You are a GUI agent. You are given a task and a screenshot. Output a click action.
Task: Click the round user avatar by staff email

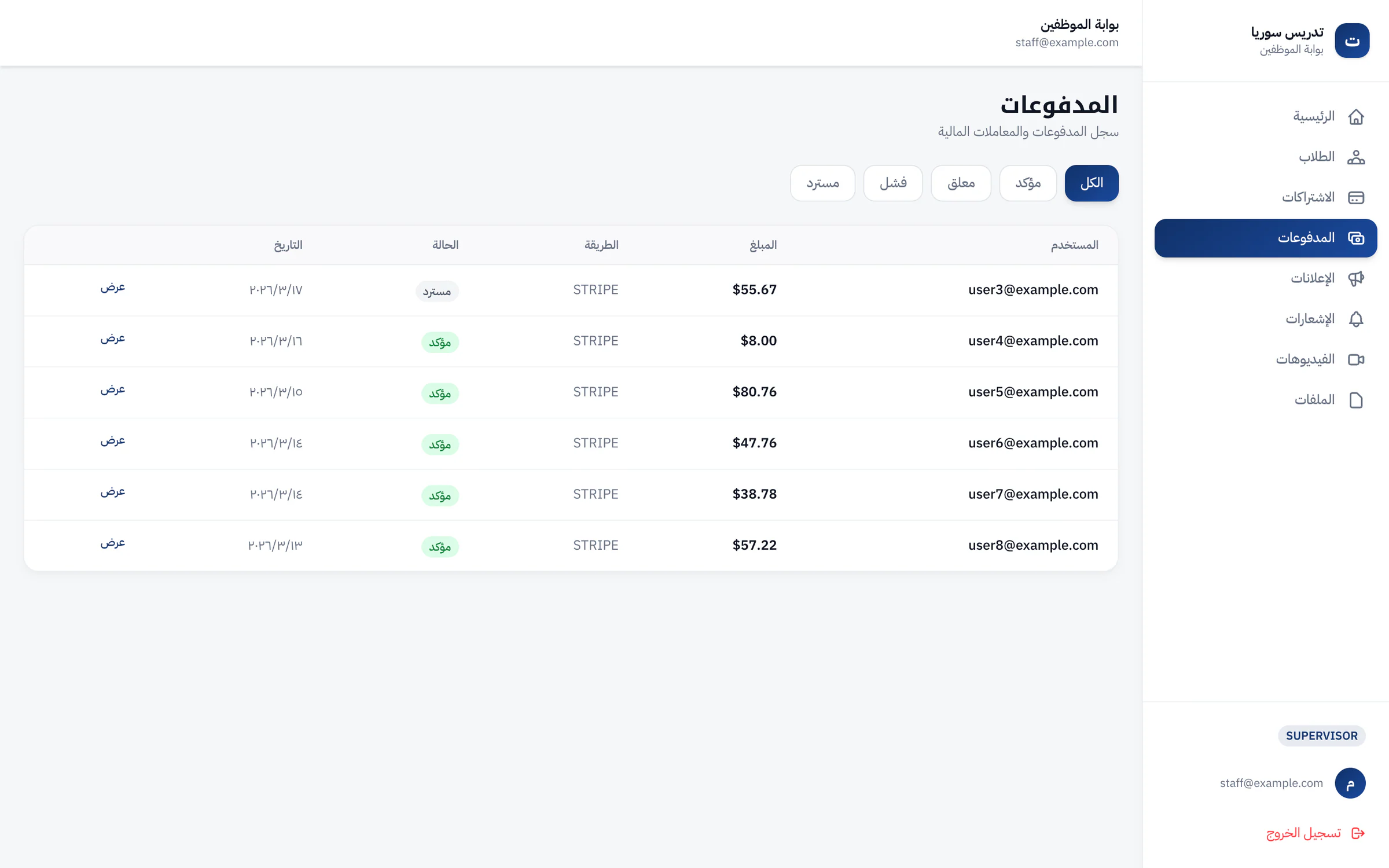point(1350,784)
